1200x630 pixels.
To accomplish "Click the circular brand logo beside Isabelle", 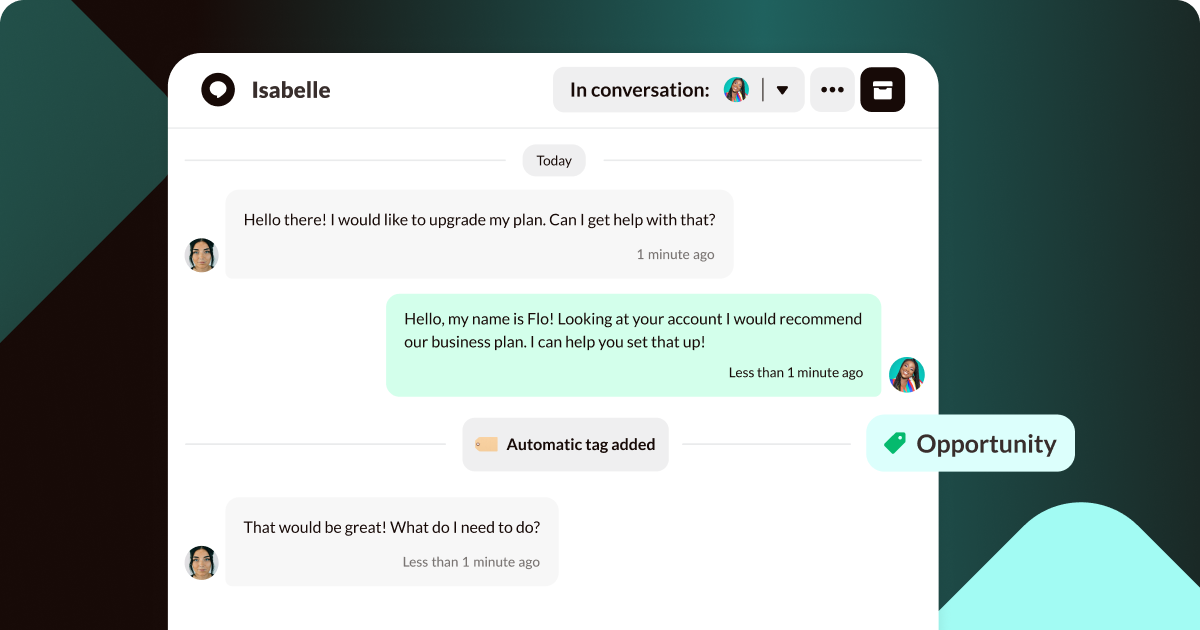I will tap(217, 89).
